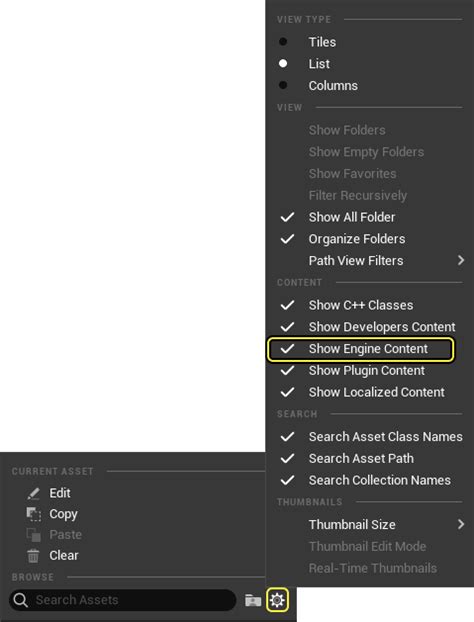Click the magnifying glass search icon
The image size is (474, 622).
click(21, 600)
